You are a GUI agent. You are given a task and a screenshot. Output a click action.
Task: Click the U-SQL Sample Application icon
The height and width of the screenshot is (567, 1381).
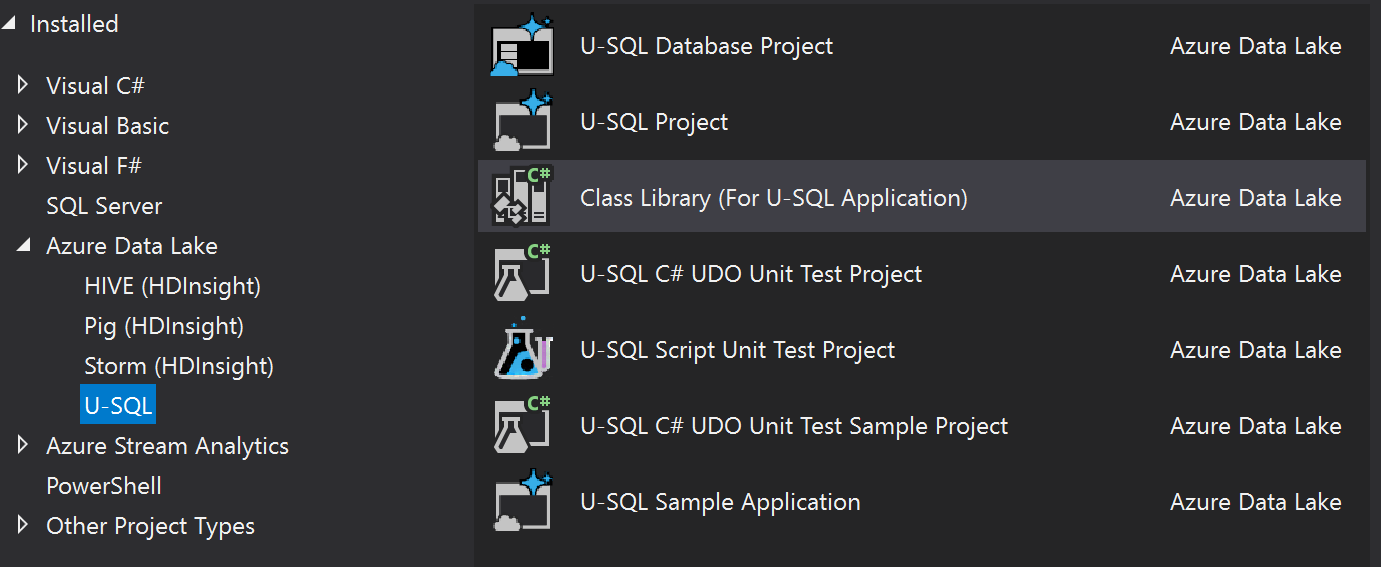[x=523, y=502]
